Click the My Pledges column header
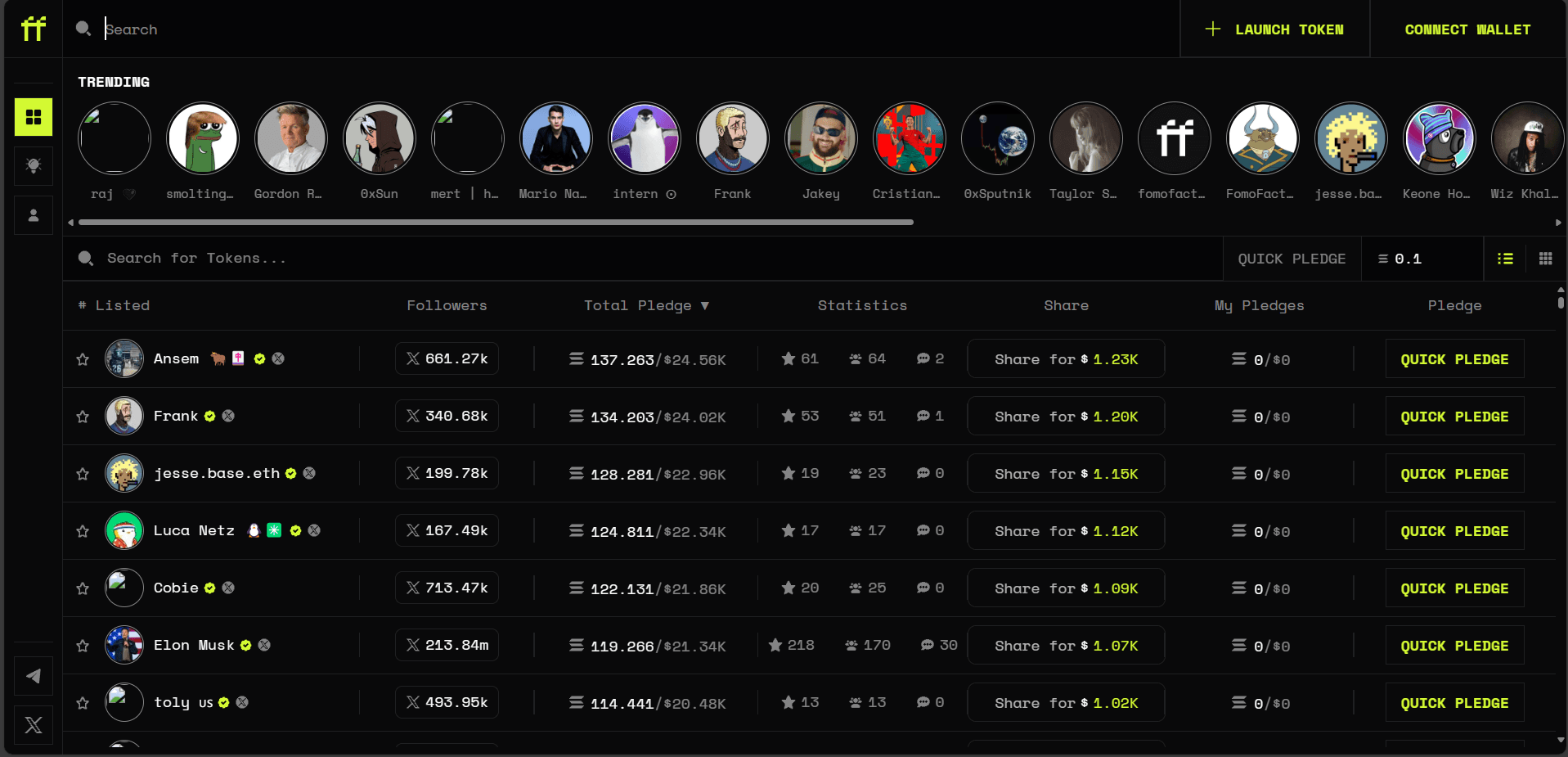1568x757 pixels. tap(1259, 305)
